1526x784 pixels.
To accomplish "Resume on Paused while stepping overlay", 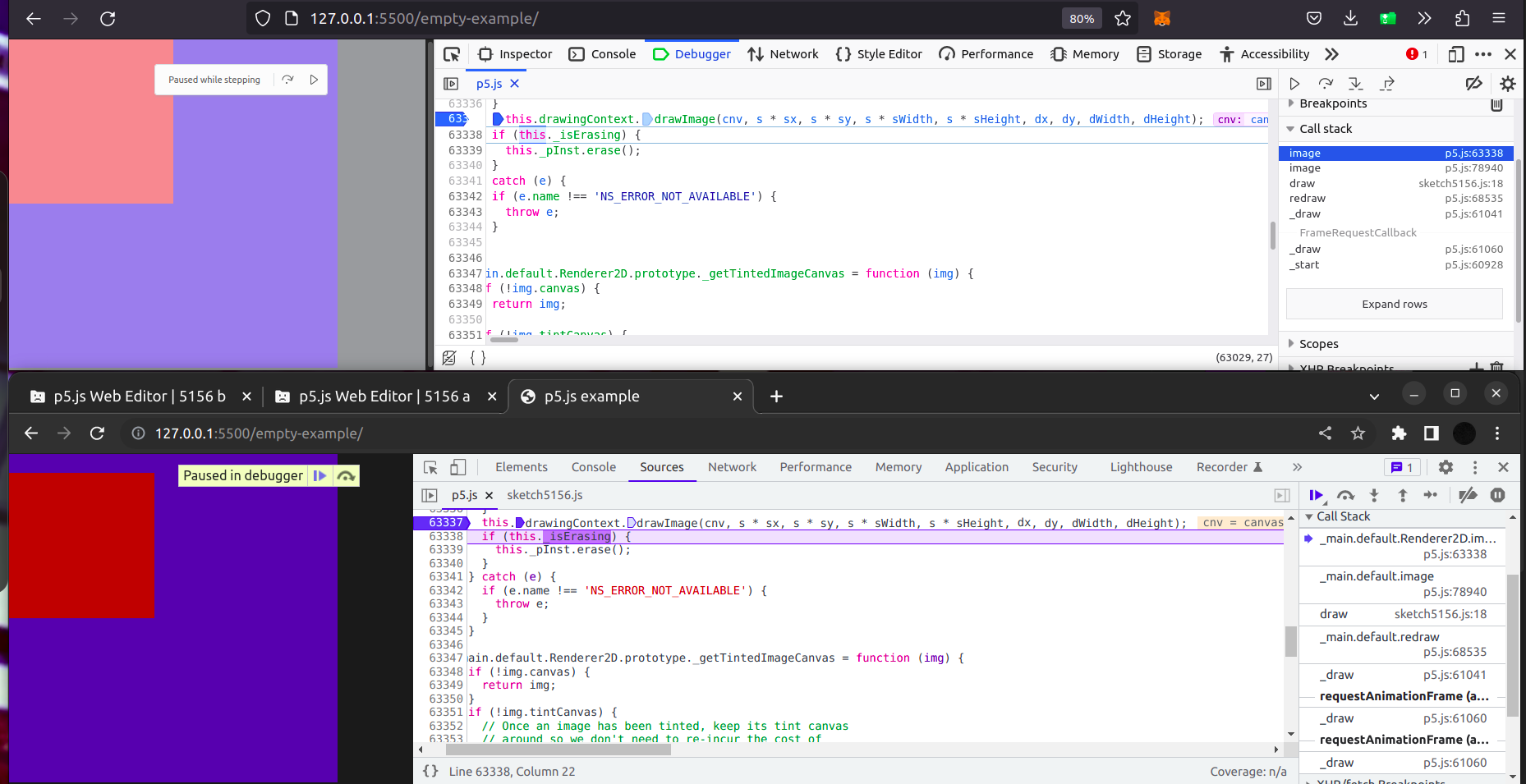I will pyautogui.click(x=314, y=80).
